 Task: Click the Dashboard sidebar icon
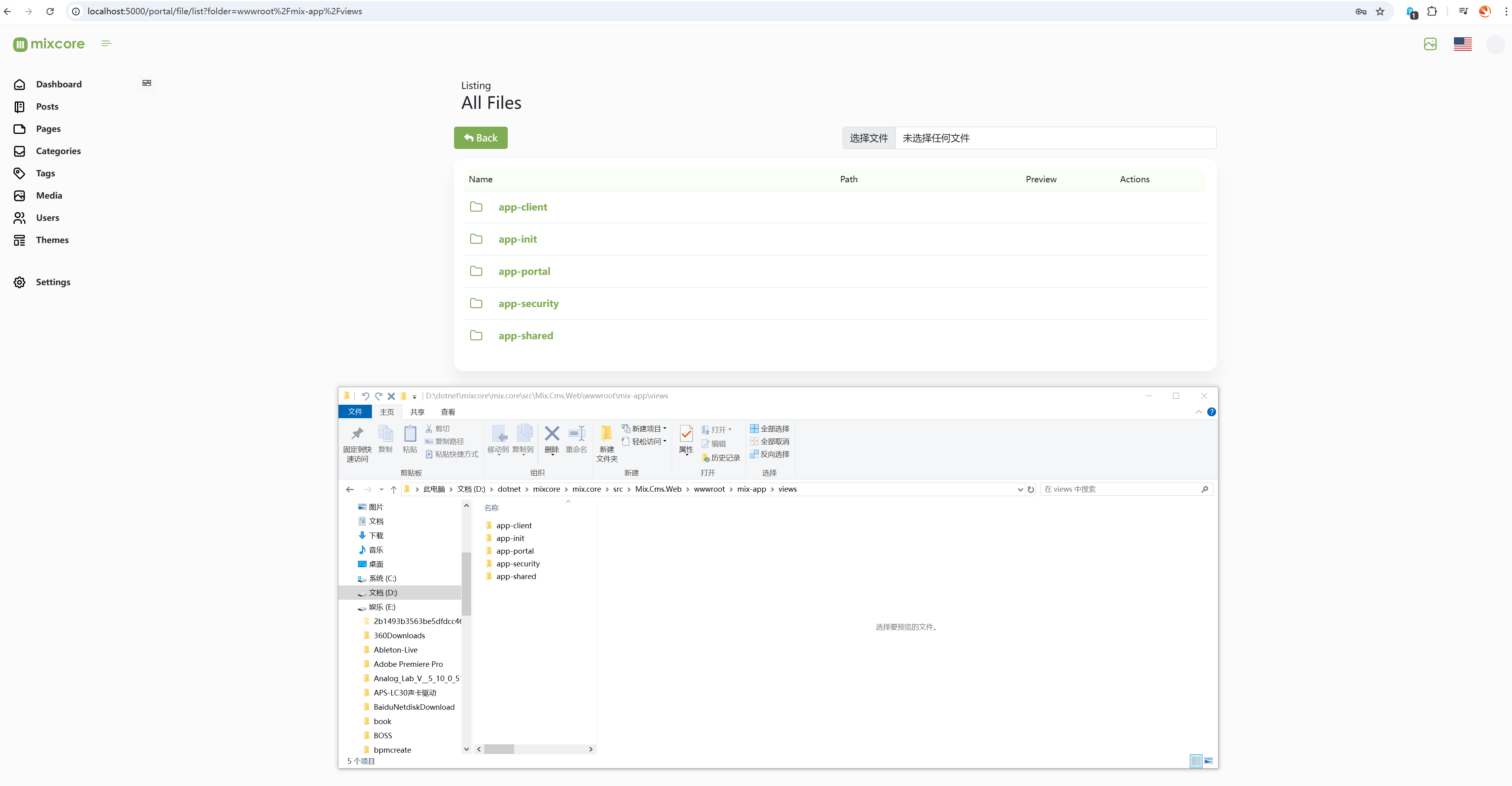[19, 85]
